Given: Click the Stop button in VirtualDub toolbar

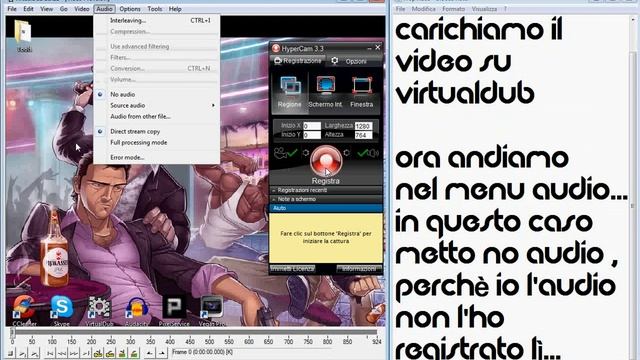Looking at the screenshot, I should pos(11,353).
